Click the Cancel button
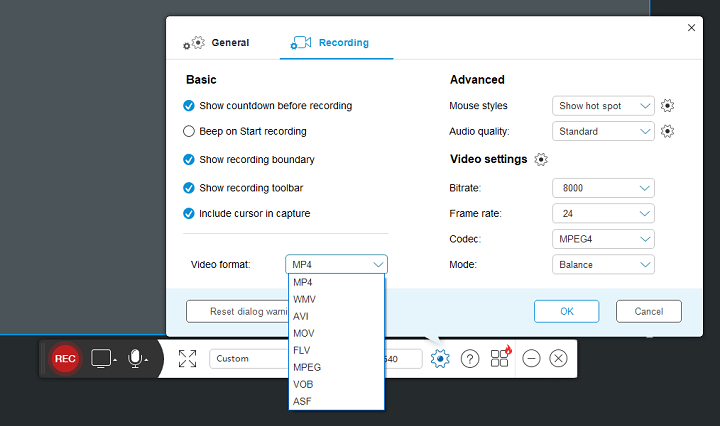720x426 pixels. point(648,311)
